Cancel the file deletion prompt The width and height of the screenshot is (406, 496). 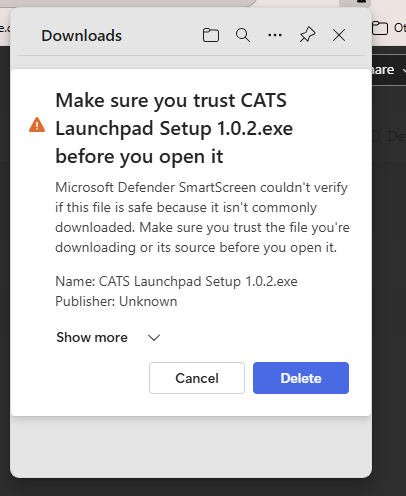pyautogui.click(x=197, y=378)
